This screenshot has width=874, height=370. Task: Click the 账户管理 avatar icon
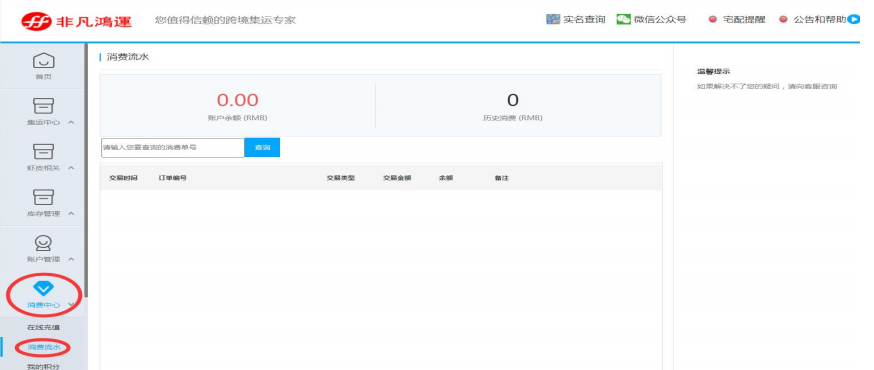pyautogui.click(x=43, y=242)
